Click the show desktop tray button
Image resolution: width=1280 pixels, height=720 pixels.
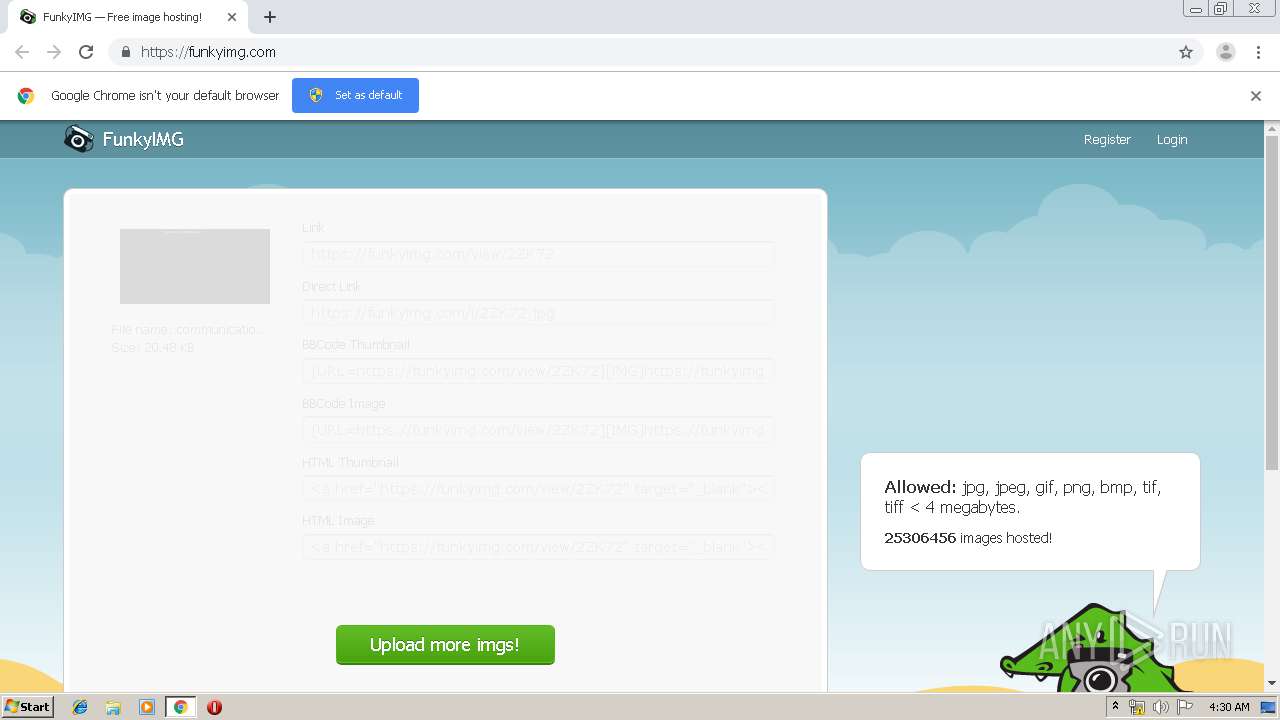[1268, 707]
